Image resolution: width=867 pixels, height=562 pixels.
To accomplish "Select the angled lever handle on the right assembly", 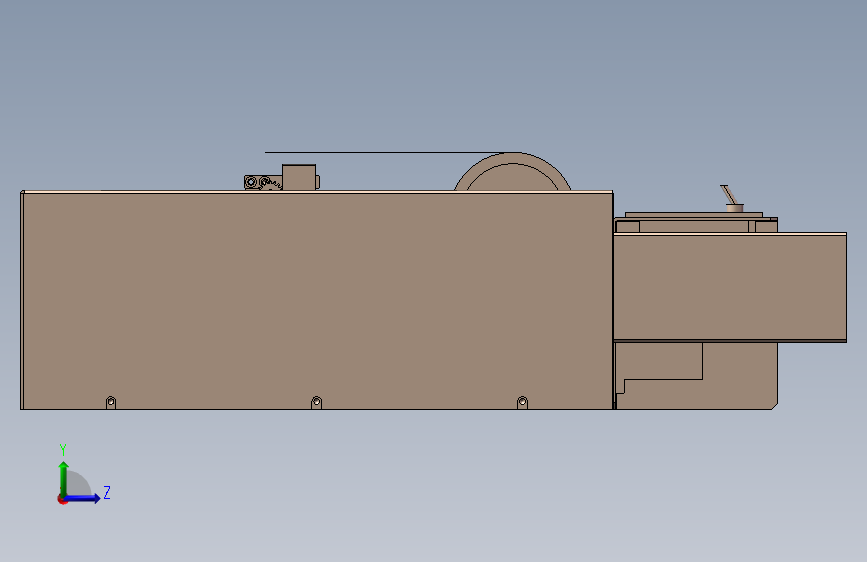I will [x=728, y=195].
